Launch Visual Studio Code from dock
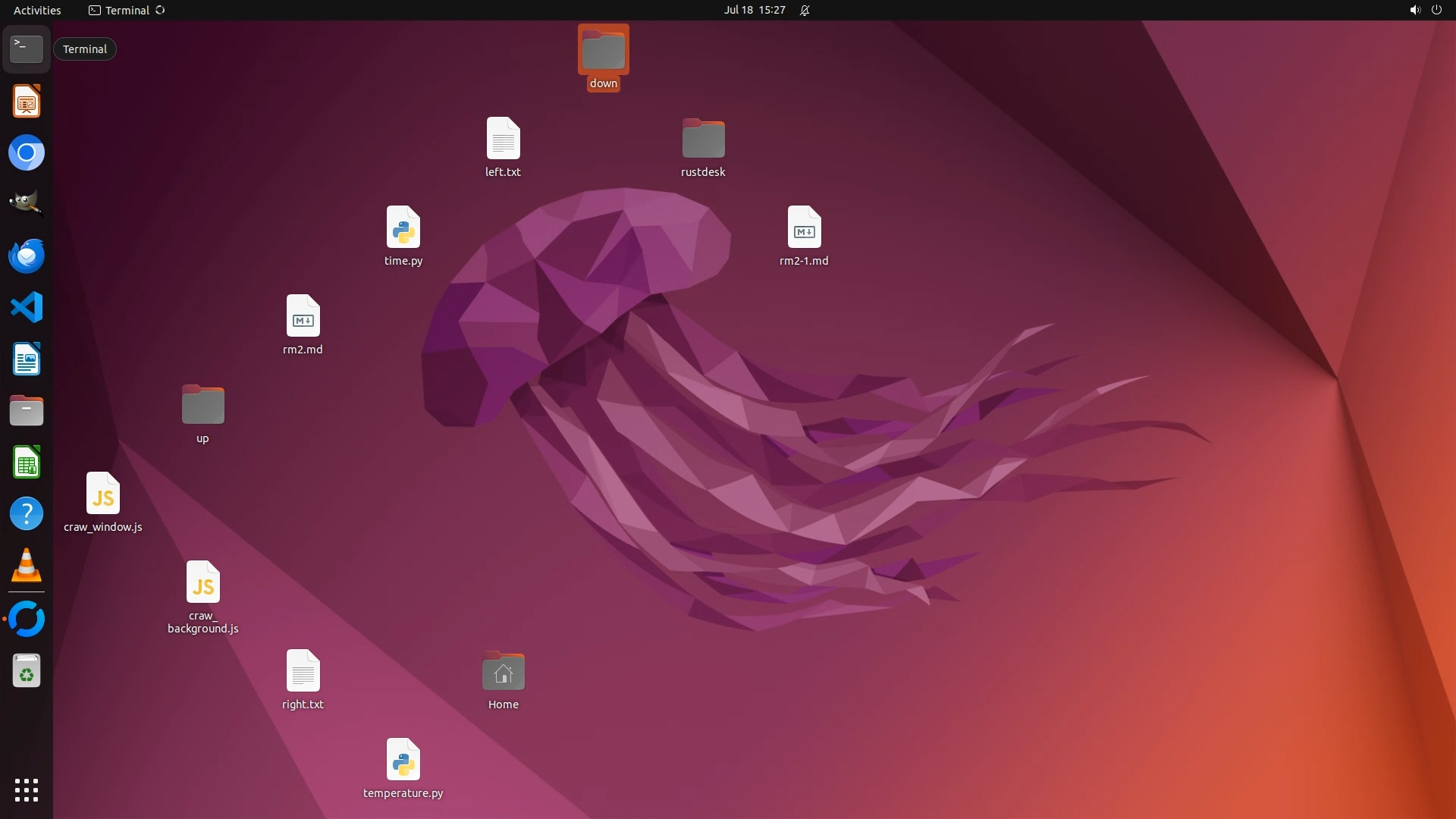Viewport: 1456px width, 819px height. 27,308
